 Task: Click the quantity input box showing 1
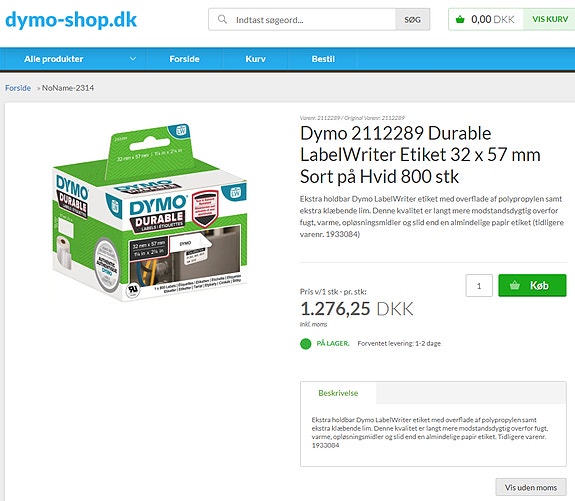tap(479, 285)
